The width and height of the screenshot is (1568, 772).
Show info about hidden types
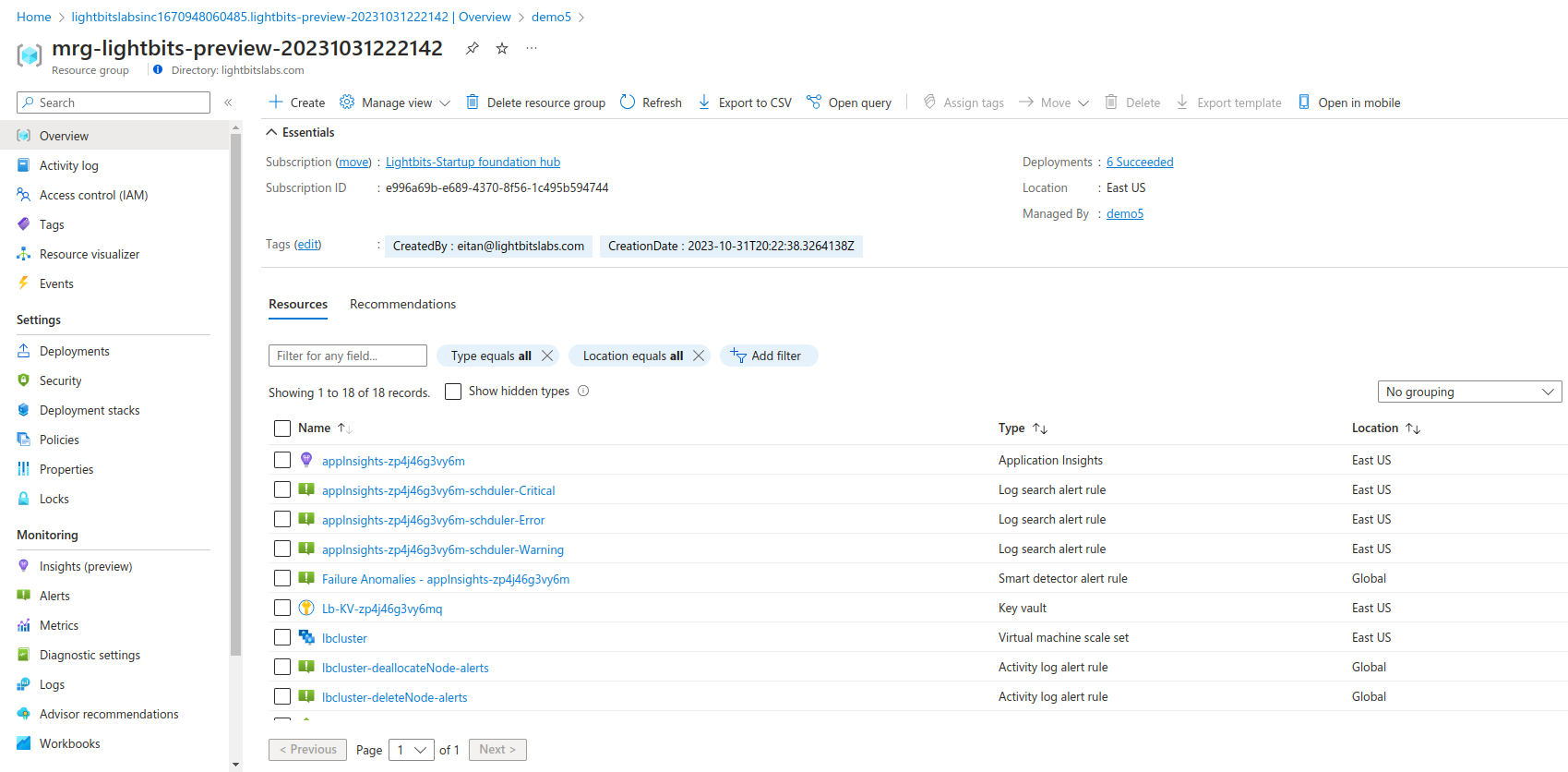[583, 391]
